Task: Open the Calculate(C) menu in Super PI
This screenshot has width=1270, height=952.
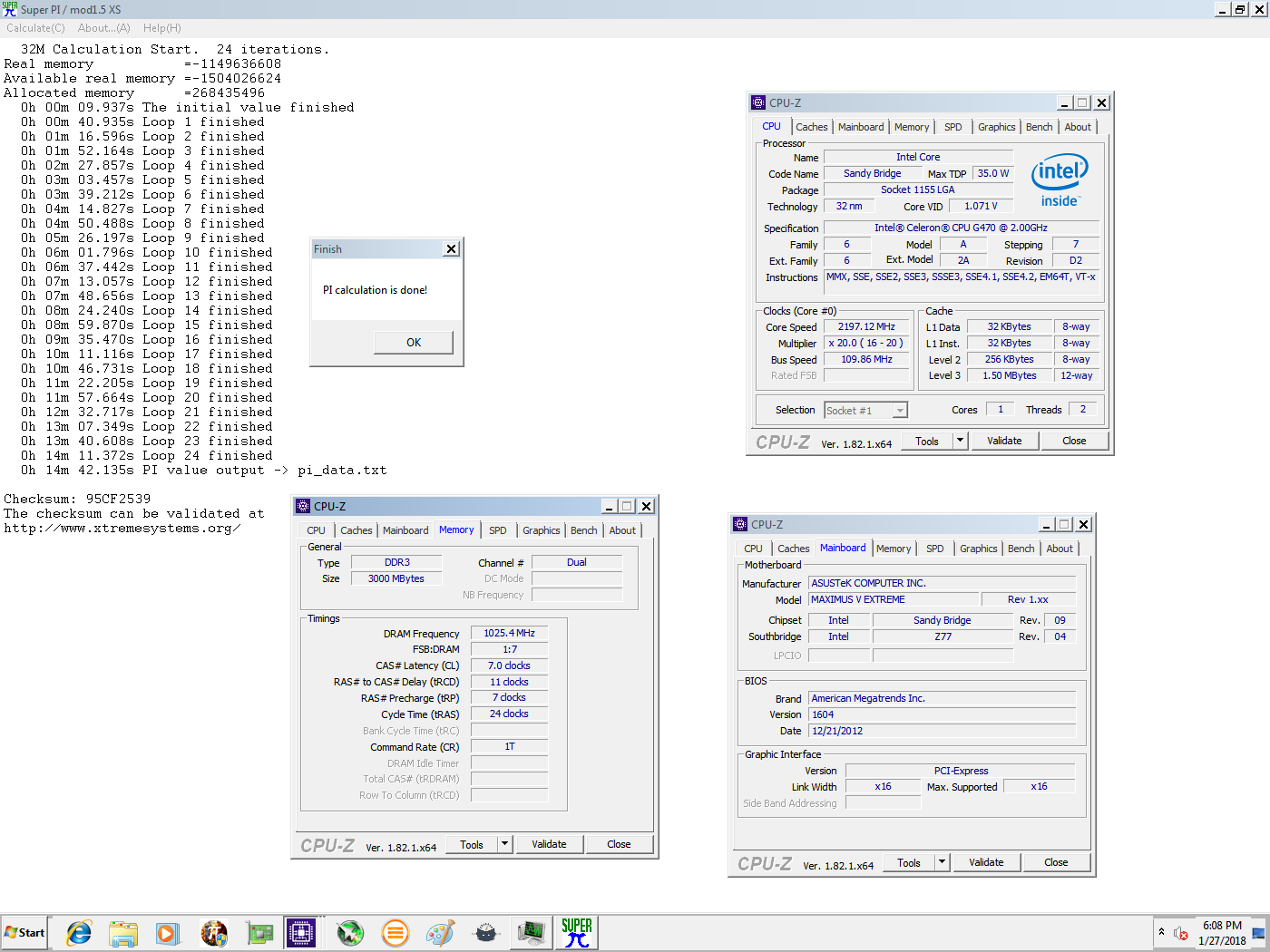Action: coord(36,28)
